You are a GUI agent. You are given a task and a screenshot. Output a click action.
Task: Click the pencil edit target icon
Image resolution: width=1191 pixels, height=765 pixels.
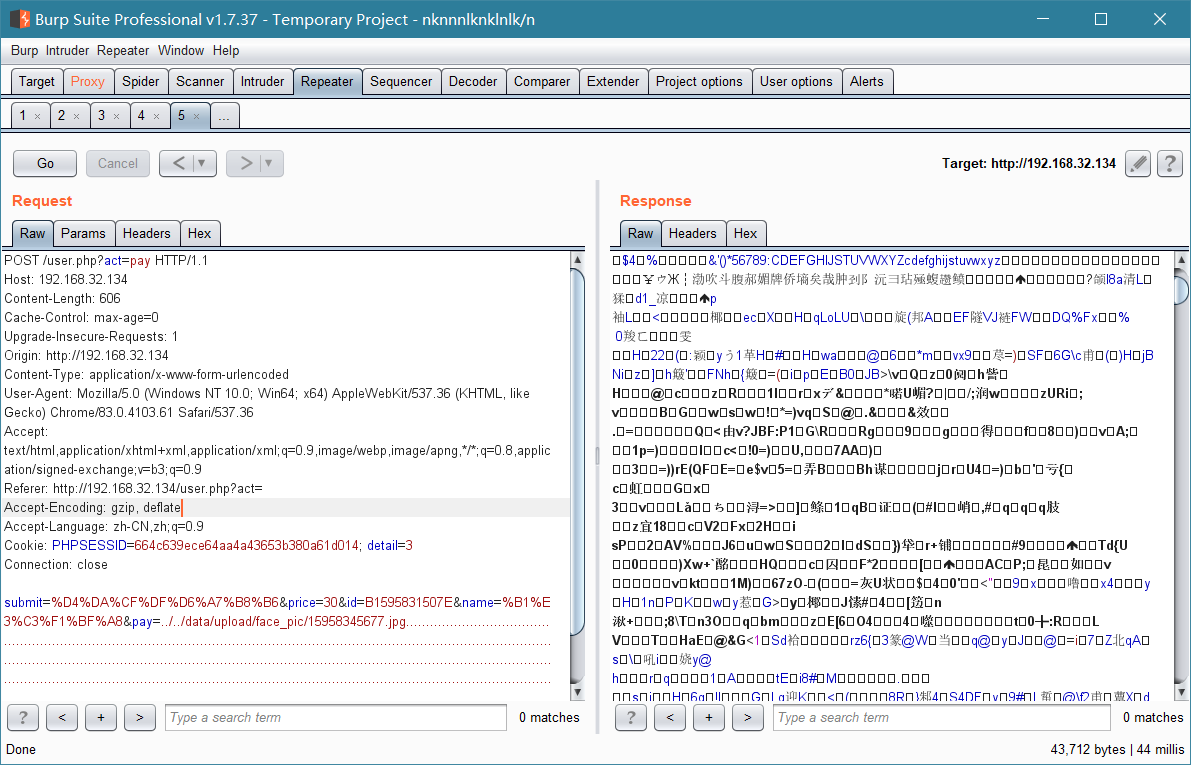(x=1137, y=163)
